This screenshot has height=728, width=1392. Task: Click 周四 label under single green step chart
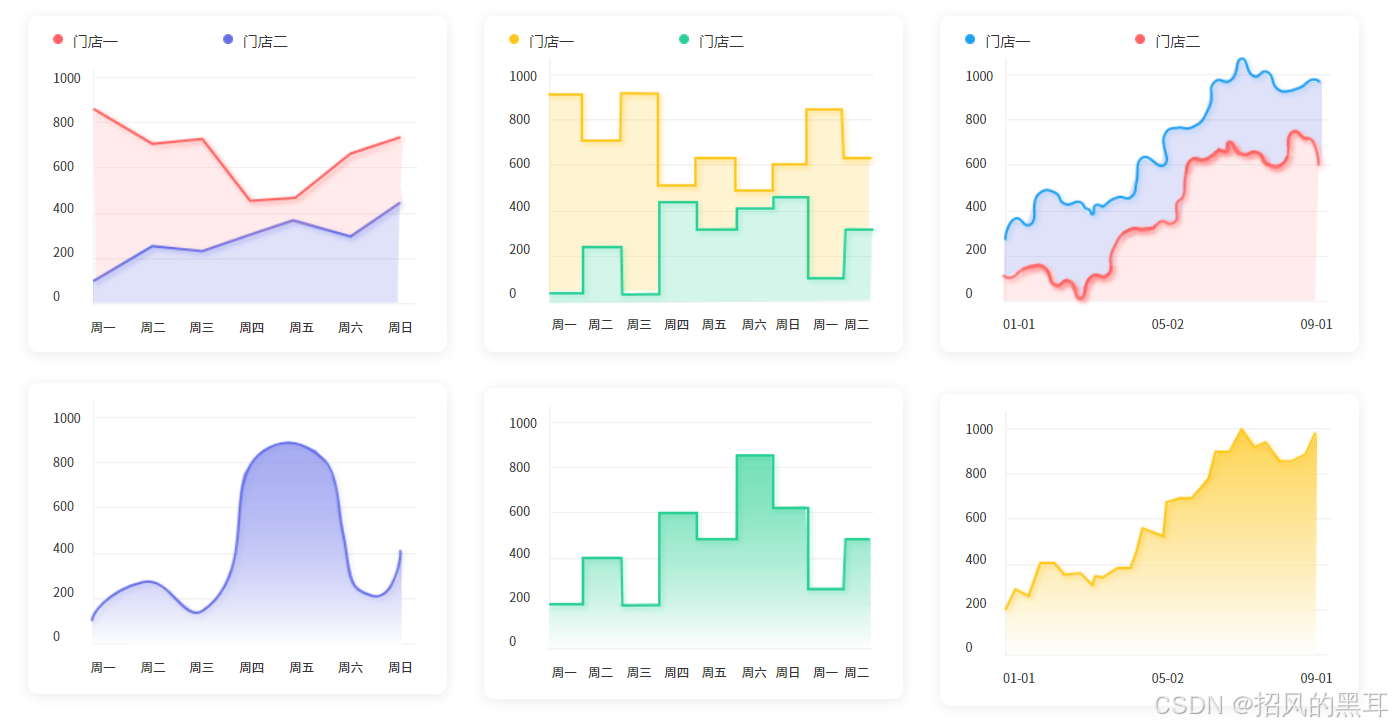click(677, 672)
